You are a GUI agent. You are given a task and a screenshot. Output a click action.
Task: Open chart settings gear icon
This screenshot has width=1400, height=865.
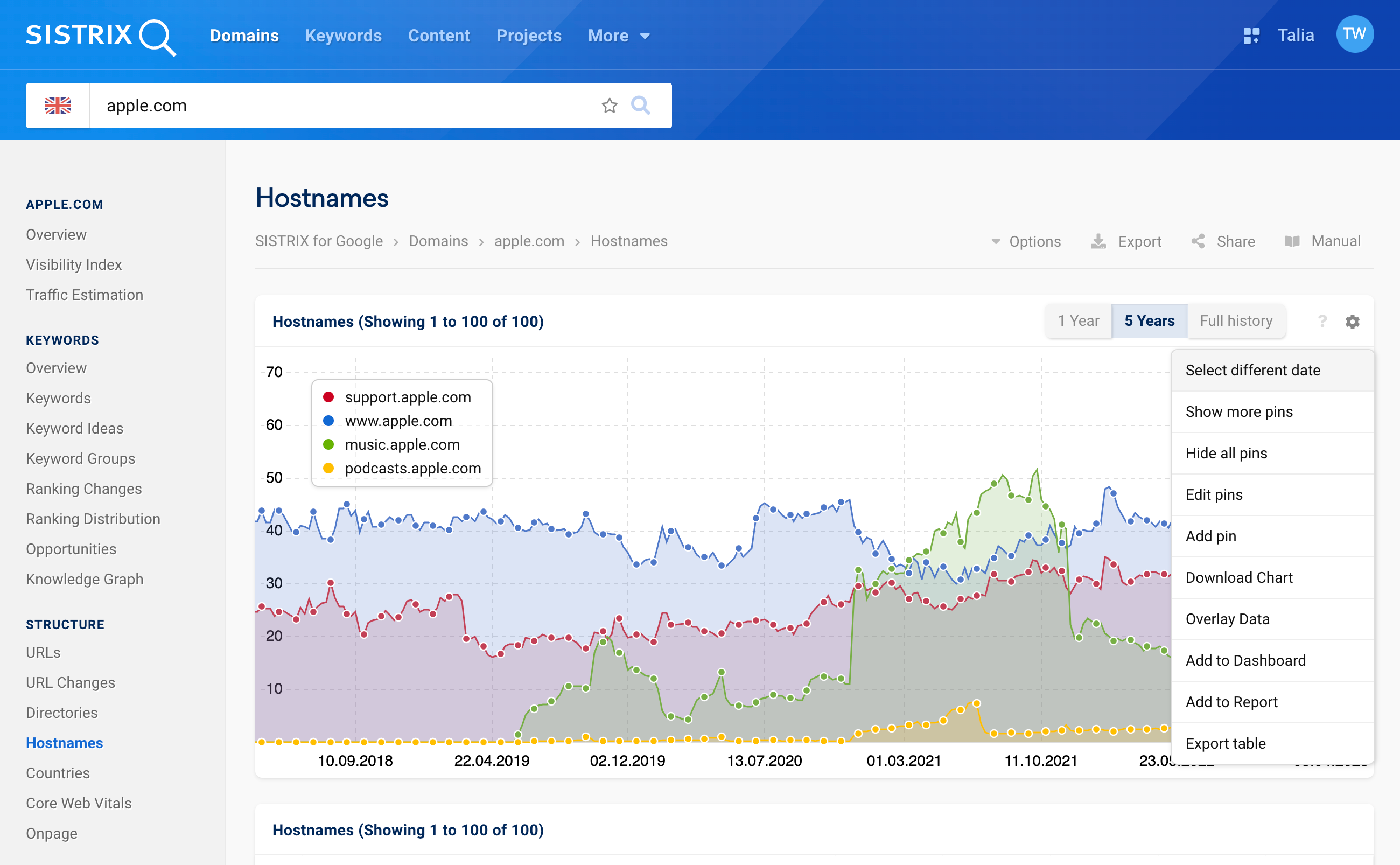[1352, 322]
